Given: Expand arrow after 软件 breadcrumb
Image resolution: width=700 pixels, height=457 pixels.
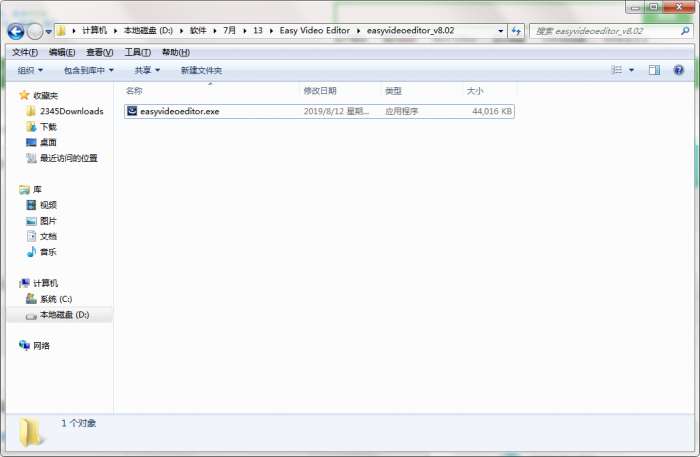Looking at the screenshot, I should tap(215, 31).
